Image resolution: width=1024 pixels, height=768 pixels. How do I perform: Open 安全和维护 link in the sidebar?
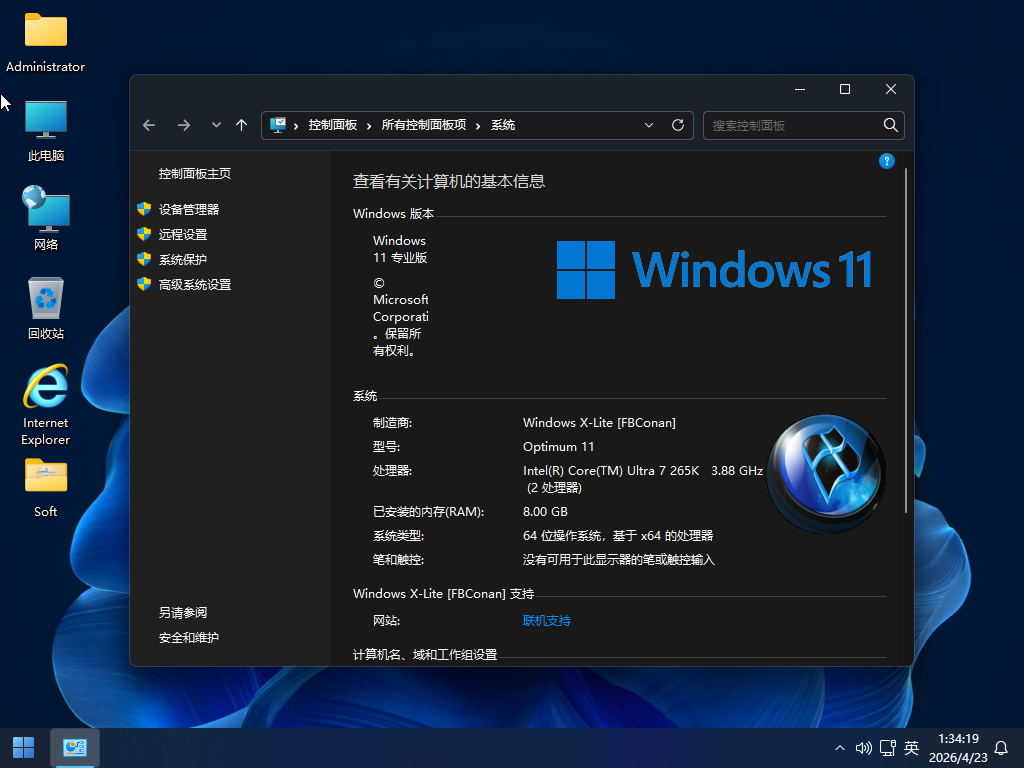coord(189,638)
